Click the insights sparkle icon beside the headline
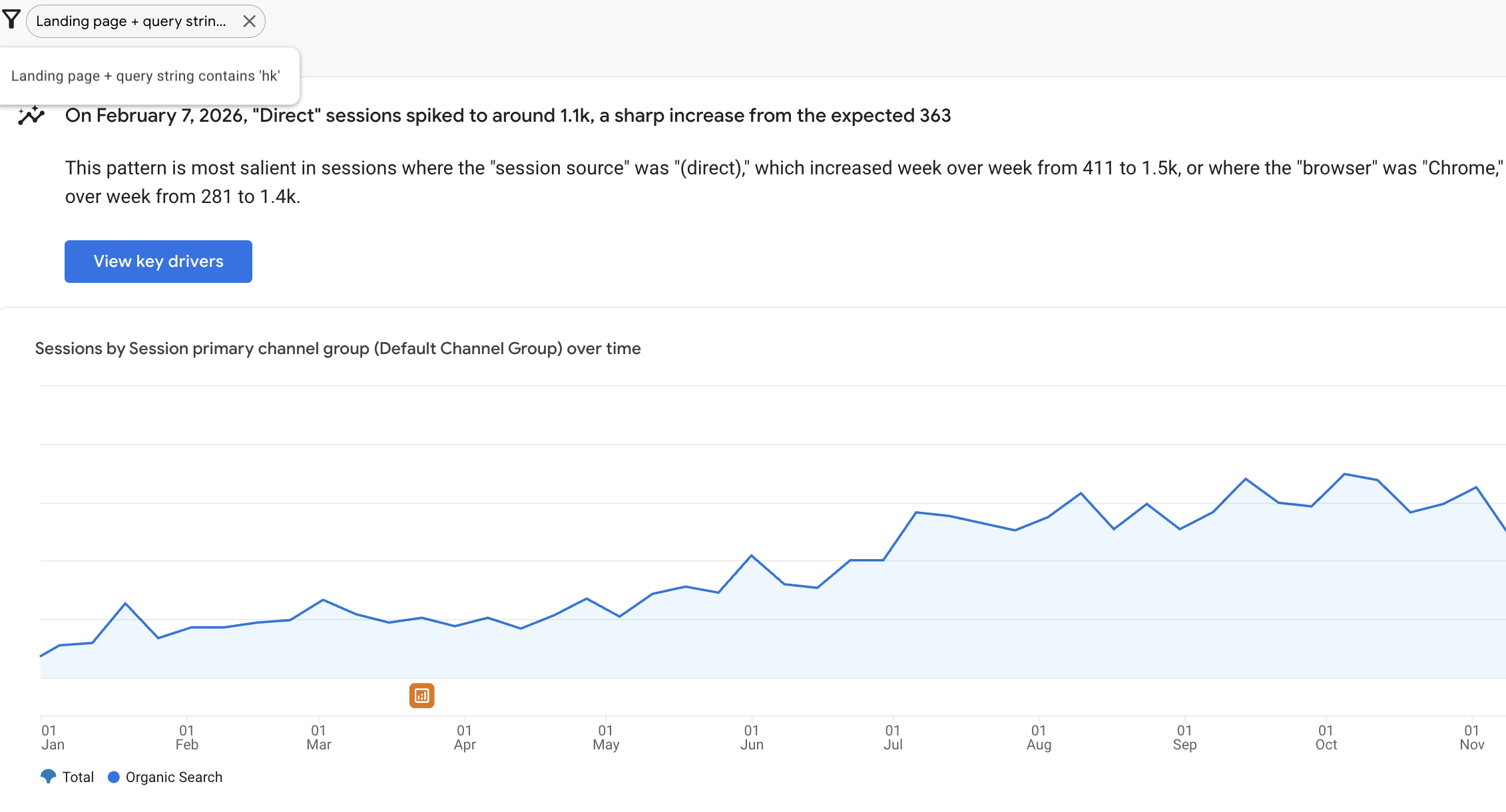This screenshot has height=812, width=1506. [31, 115]
